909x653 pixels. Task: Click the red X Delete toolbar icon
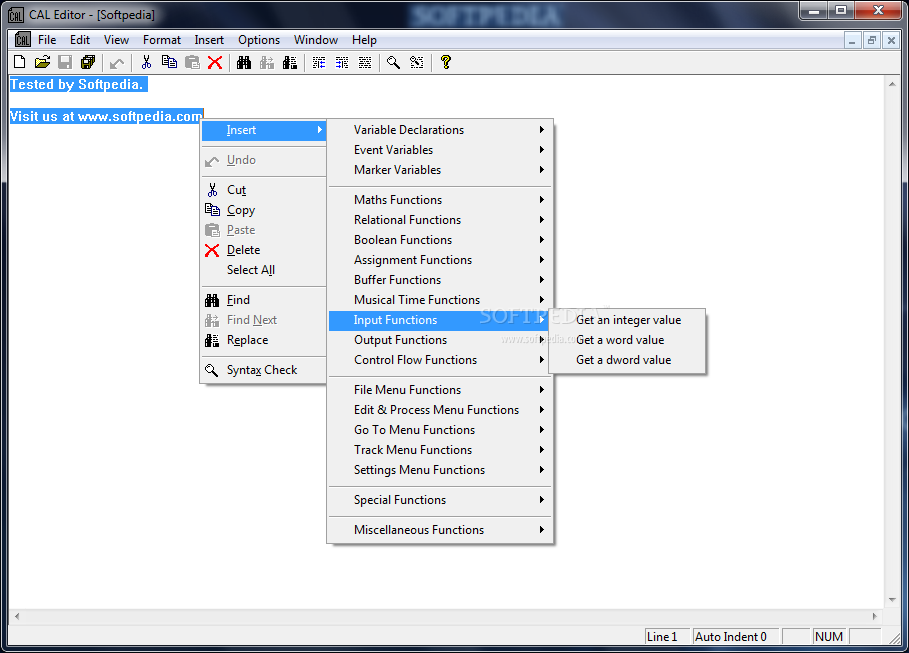tap(214, 62)
